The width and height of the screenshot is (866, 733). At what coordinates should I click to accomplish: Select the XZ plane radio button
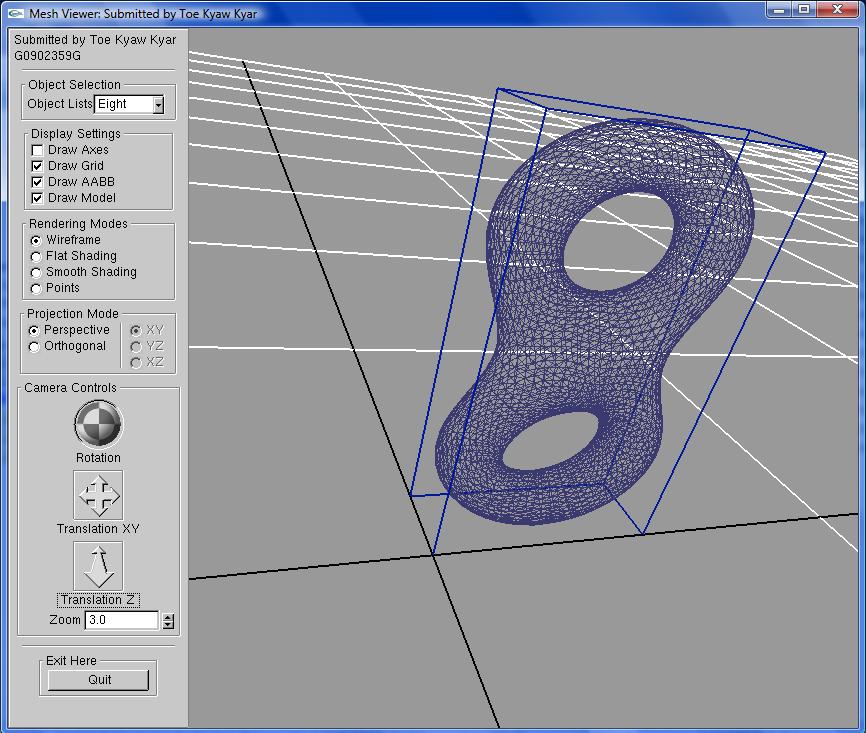click(135, 362)
